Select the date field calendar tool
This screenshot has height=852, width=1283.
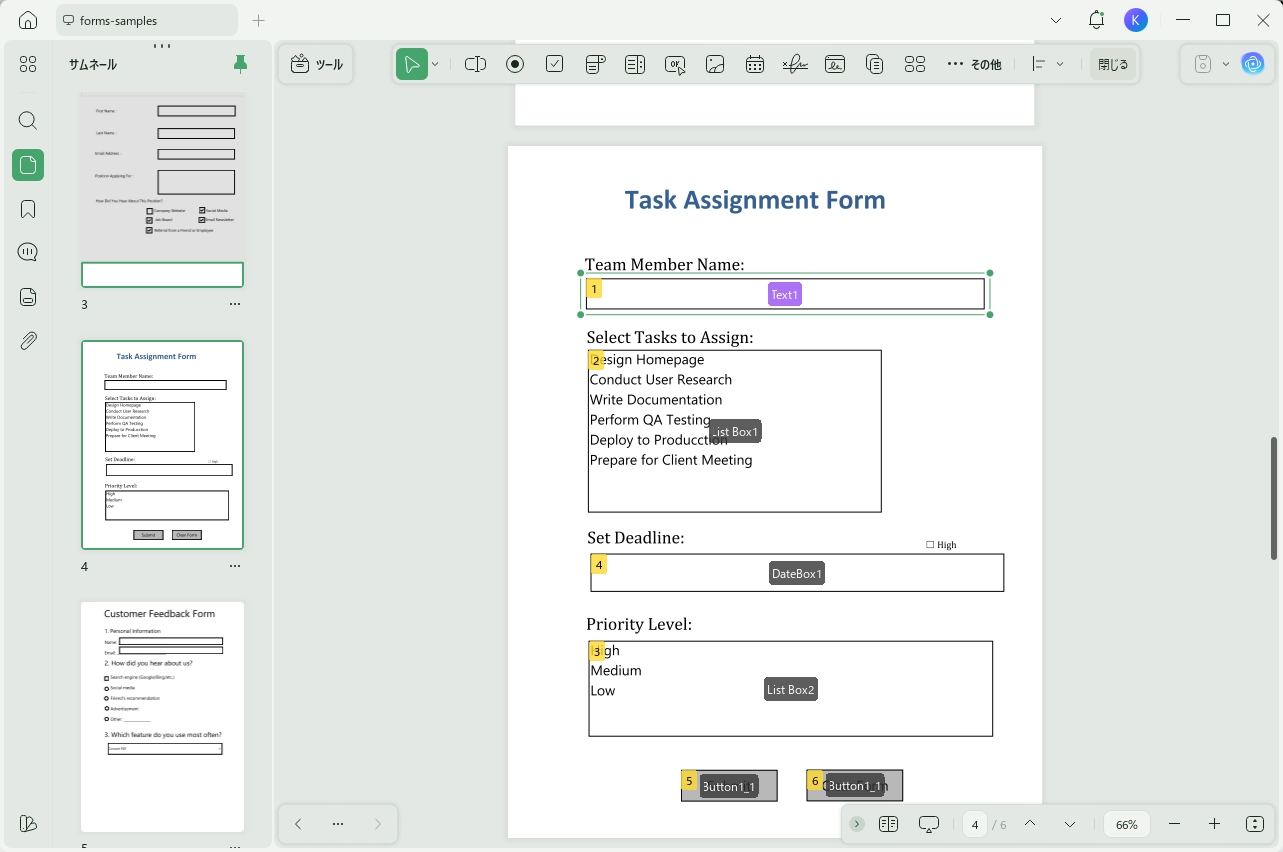point(755,64)
